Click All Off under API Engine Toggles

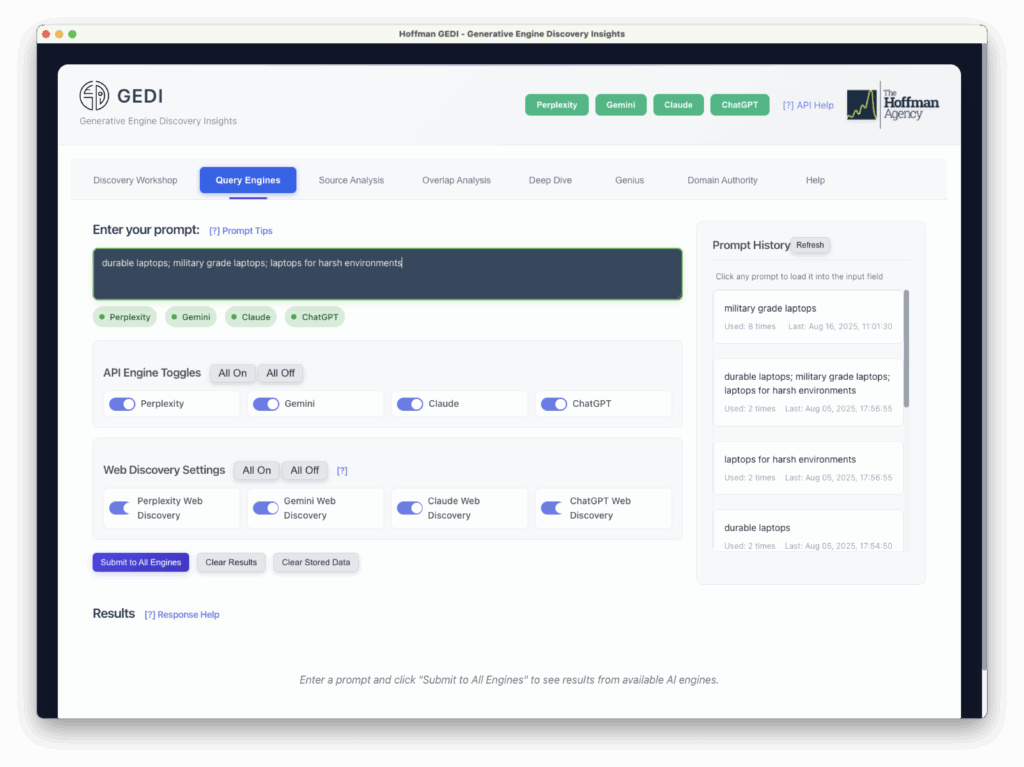[x=280, y=372]
